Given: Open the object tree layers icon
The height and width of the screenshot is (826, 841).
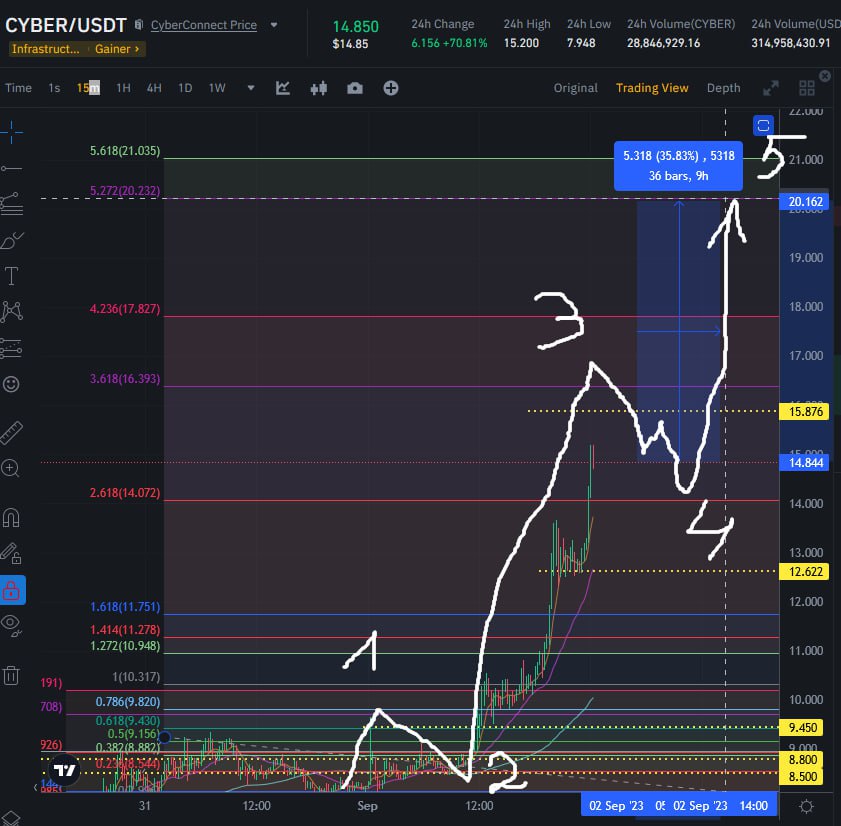Looking at the screenshot, I should click(x=10, y=818).
